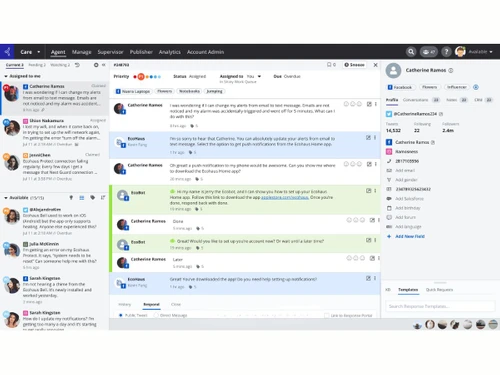Switch to the Close tab
Image resolution: width=500 pixels, height=375 pixels.
point(176,304)
